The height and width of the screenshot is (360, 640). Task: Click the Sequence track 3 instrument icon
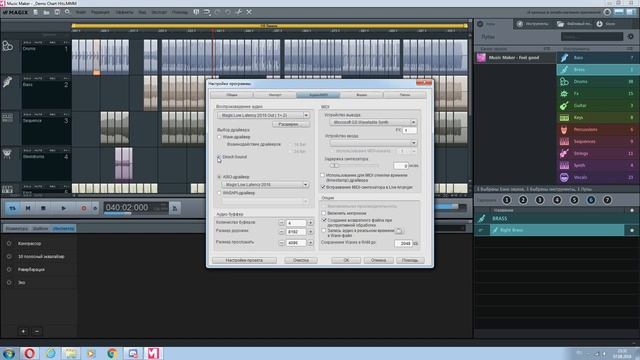(x=7, y=118)
